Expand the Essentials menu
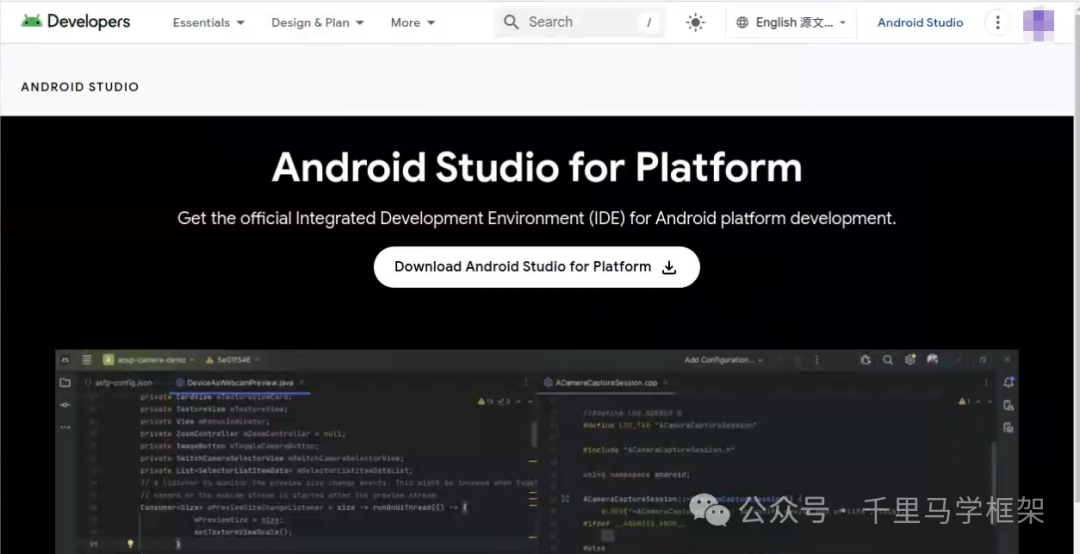The image size is (1080, 554). [x=209, y=22]
